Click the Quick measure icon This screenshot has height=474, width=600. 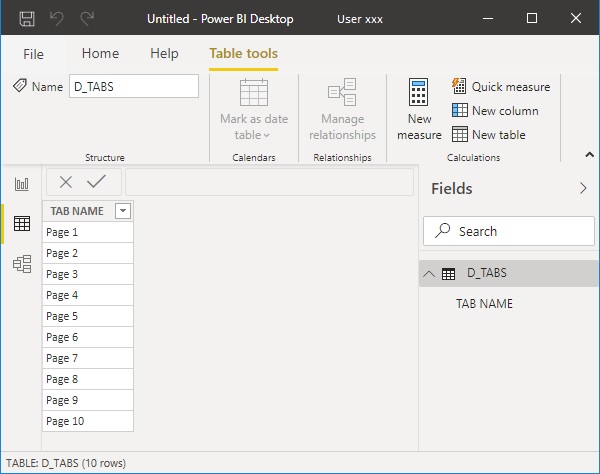coord(459,86)
